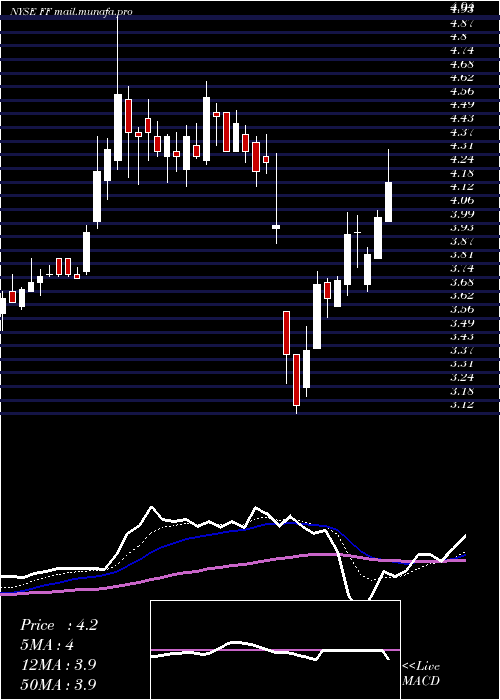This screenshot has height=700, width=500.
Task: Click the 3.74 price axis label
Action: (461, 268)
